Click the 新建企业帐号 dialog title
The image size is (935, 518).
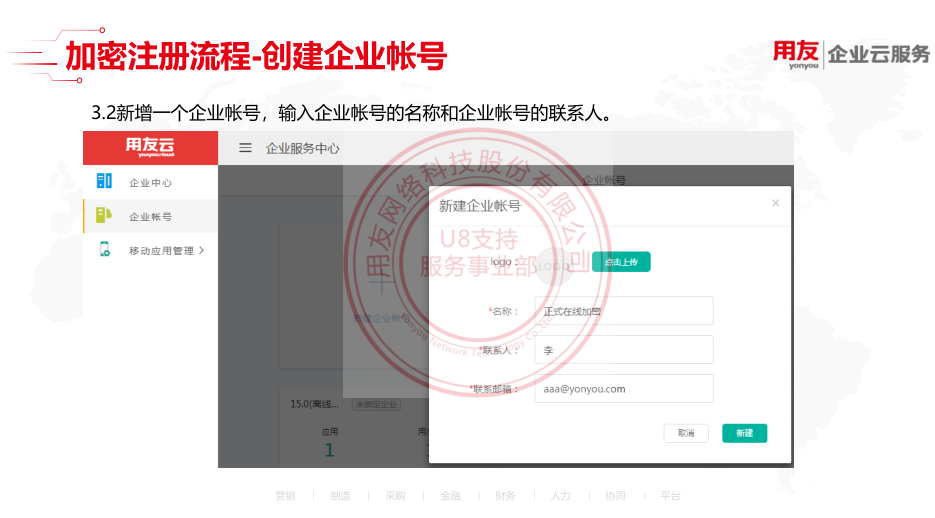(x=479, y=206)
